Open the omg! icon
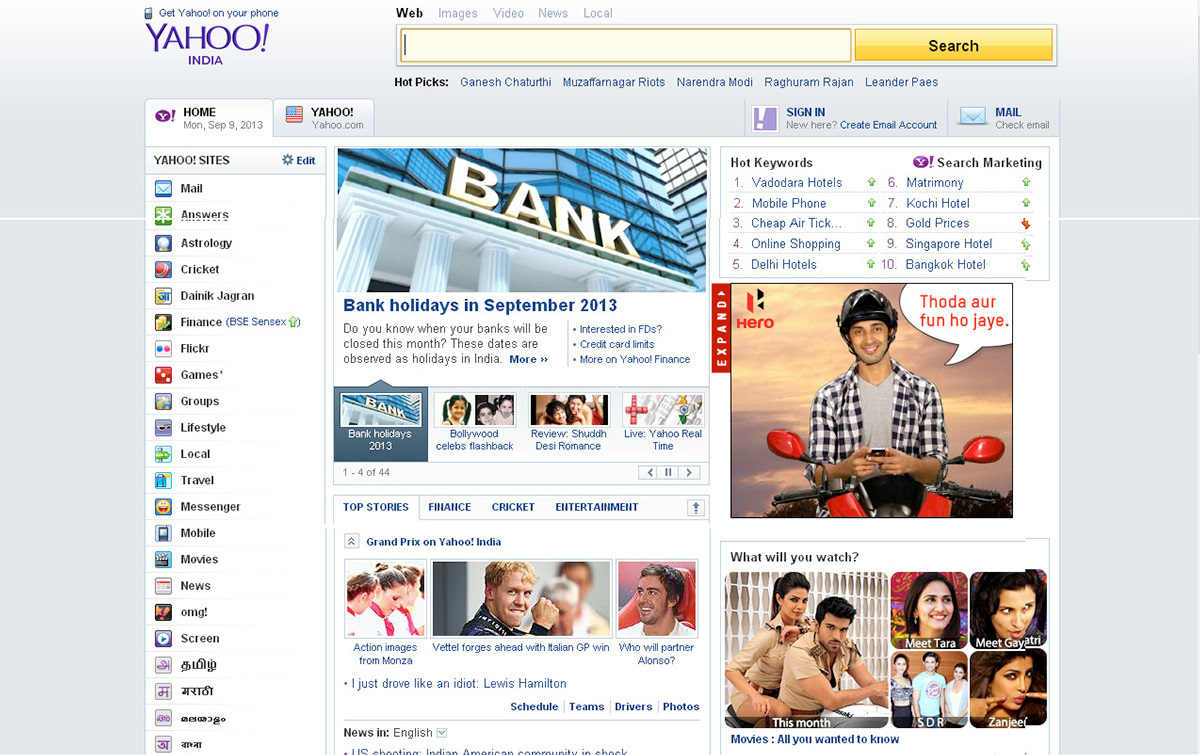 [x=163, y=612]
